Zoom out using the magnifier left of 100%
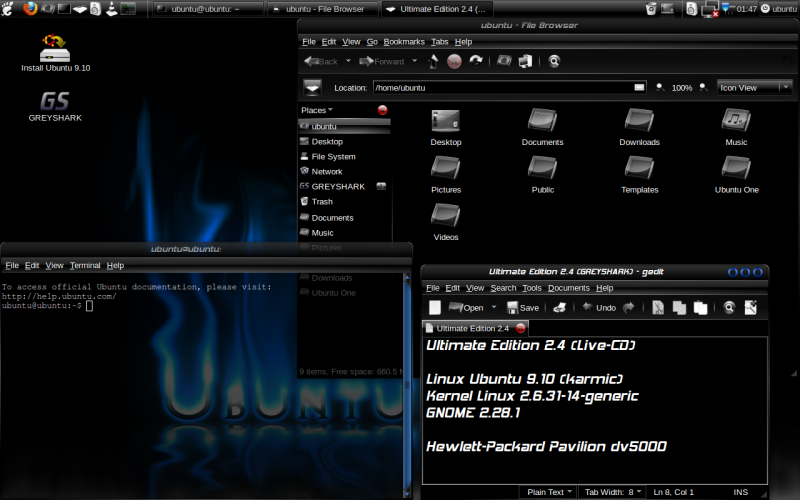 (x=660, y=87)
